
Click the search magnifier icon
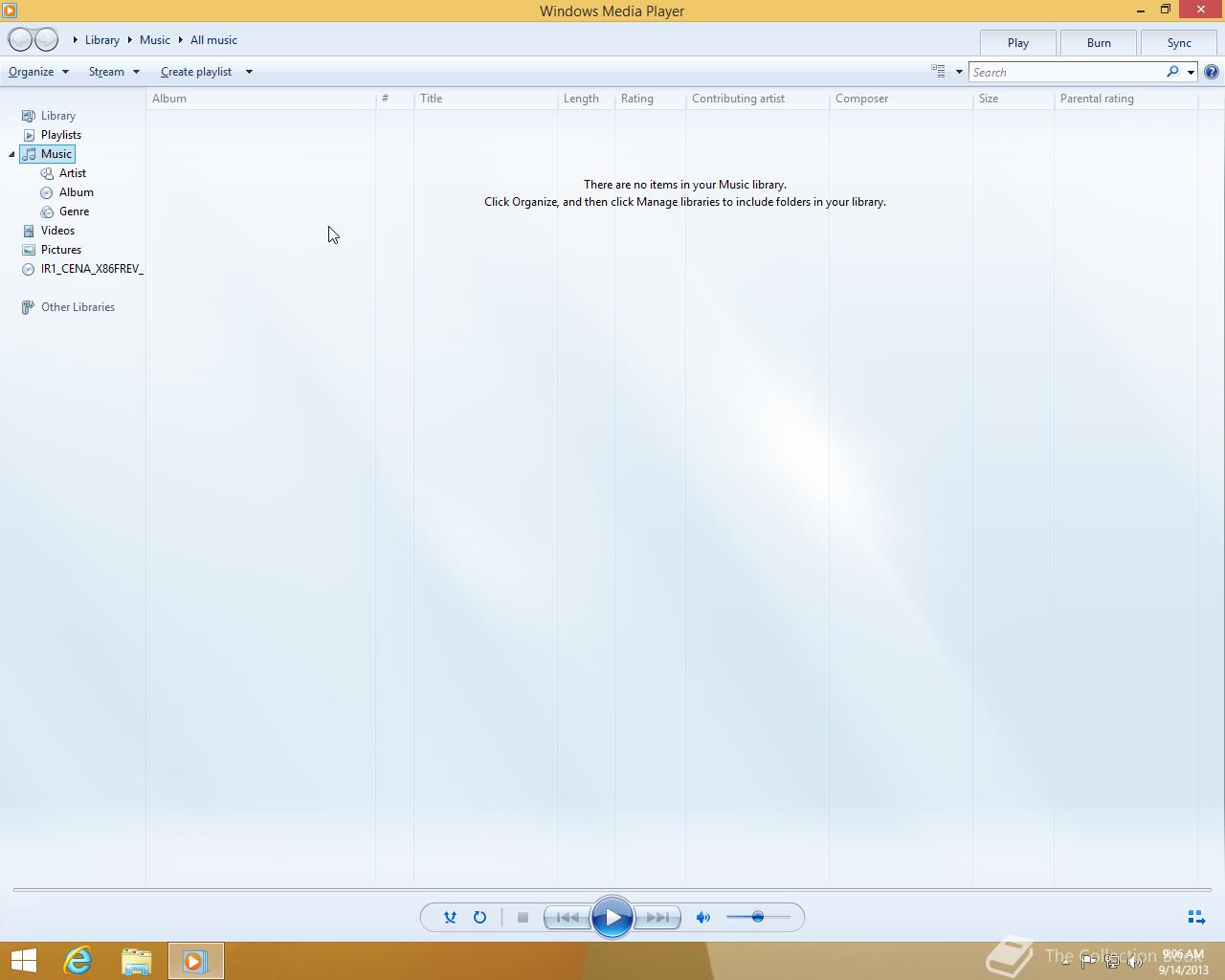(x=1172, y=72)
